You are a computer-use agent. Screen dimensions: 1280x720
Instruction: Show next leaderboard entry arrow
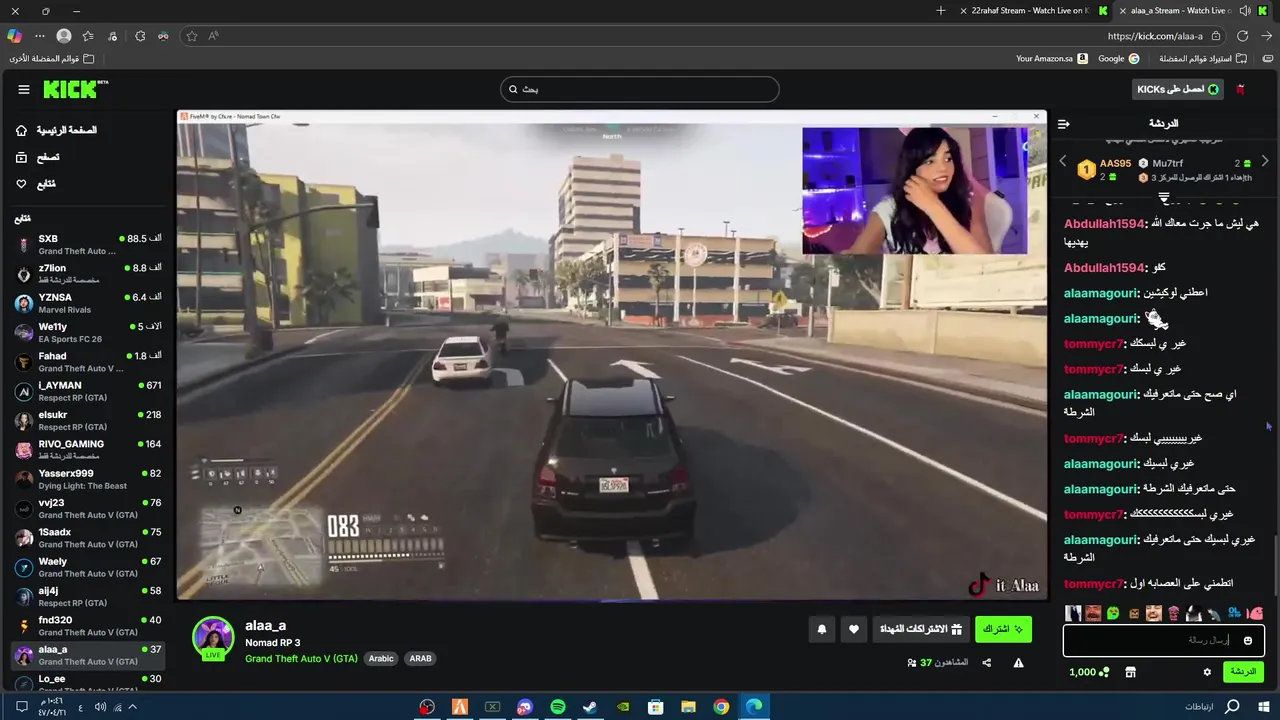click(x=1265, y=161)
